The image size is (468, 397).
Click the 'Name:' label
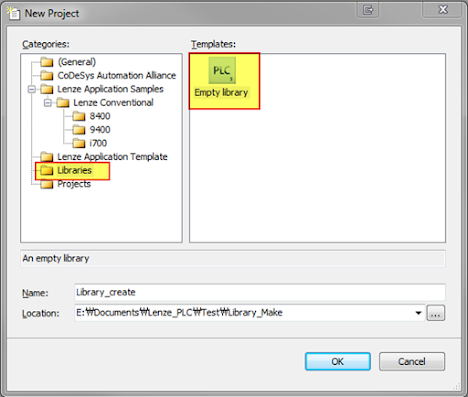tap(35, 293)
